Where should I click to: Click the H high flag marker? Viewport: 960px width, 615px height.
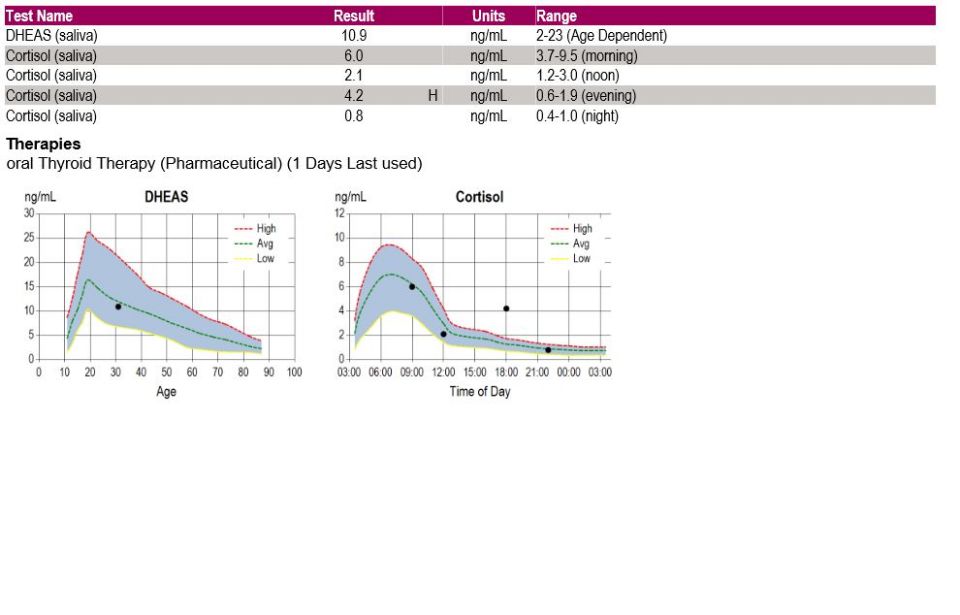433,96
